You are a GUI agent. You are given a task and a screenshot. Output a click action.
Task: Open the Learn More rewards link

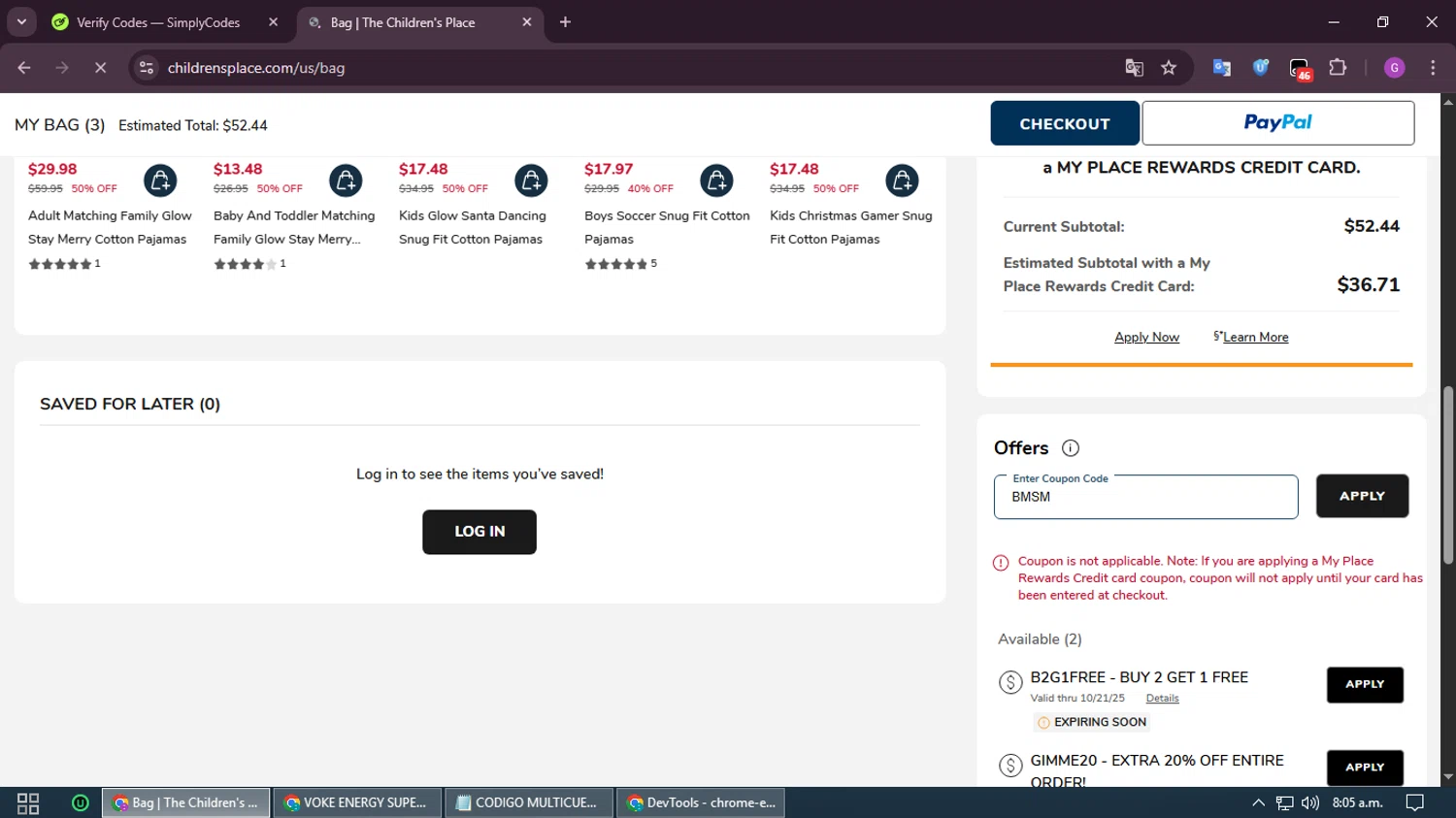1255,337
